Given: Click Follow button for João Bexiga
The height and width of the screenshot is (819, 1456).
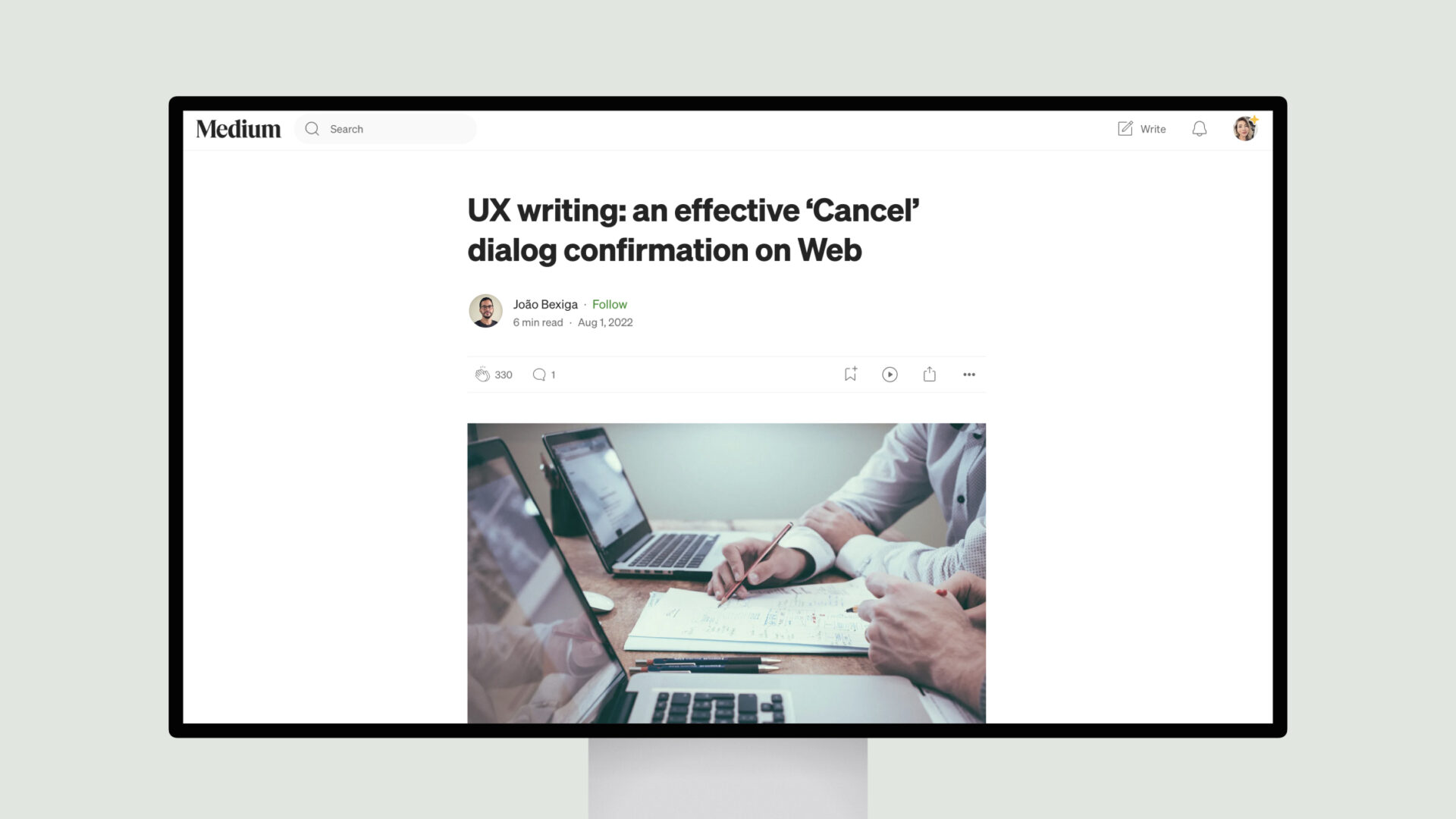Looking at the screenshot, I should (x=610, y=303).
